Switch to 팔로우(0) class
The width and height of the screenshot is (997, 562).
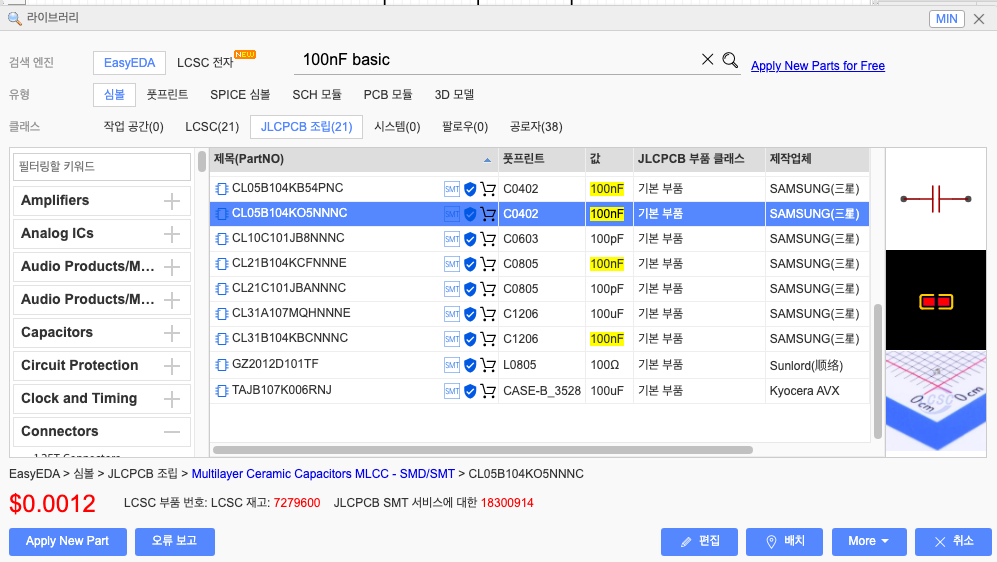[465, 127]
